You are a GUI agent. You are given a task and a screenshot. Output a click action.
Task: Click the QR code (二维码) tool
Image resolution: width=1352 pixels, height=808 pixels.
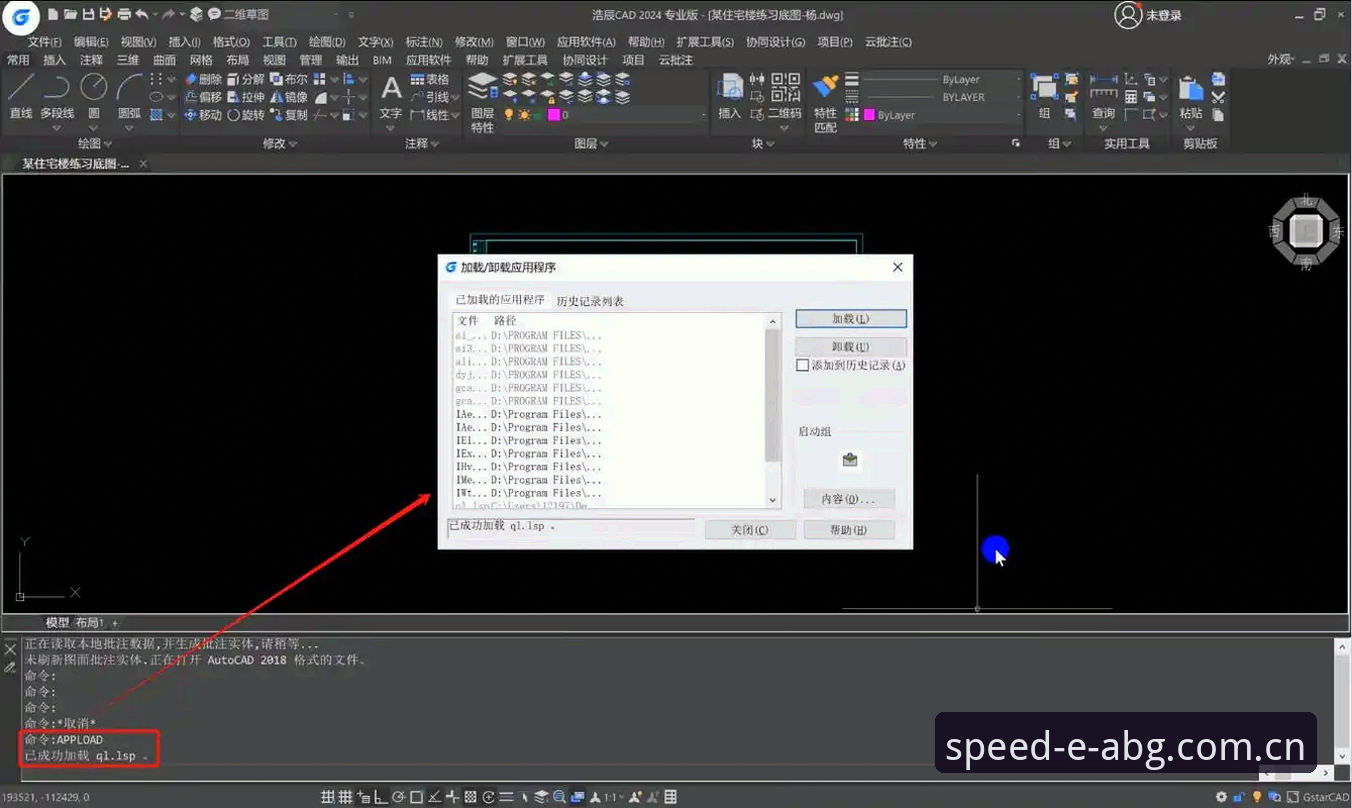[x=785, y=96]
